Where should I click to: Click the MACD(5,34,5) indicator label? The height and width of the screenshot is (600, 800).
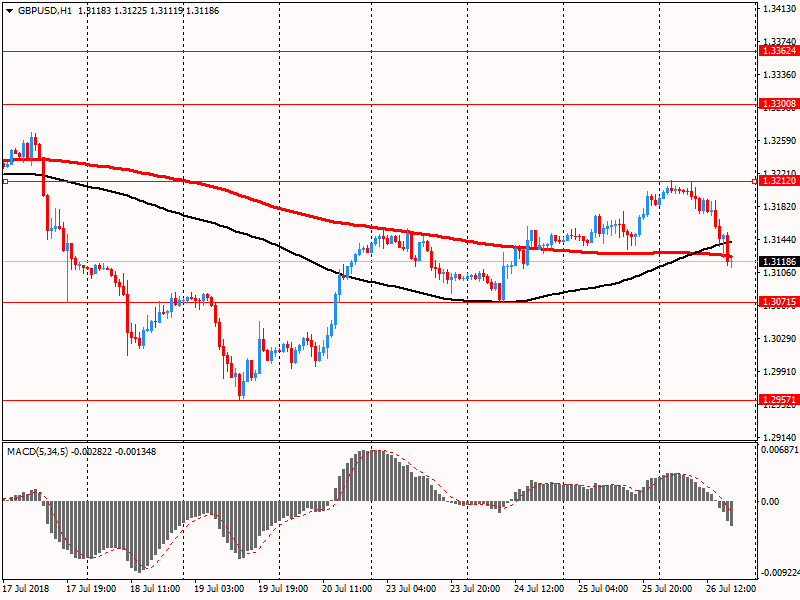(37, 452)
